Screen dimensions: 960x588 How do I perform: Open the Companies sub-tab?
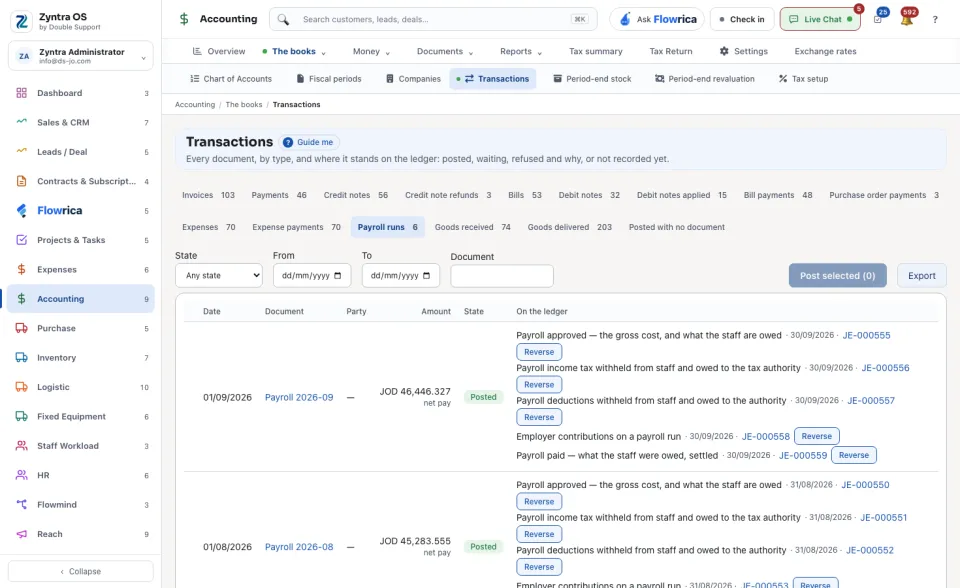413,78
